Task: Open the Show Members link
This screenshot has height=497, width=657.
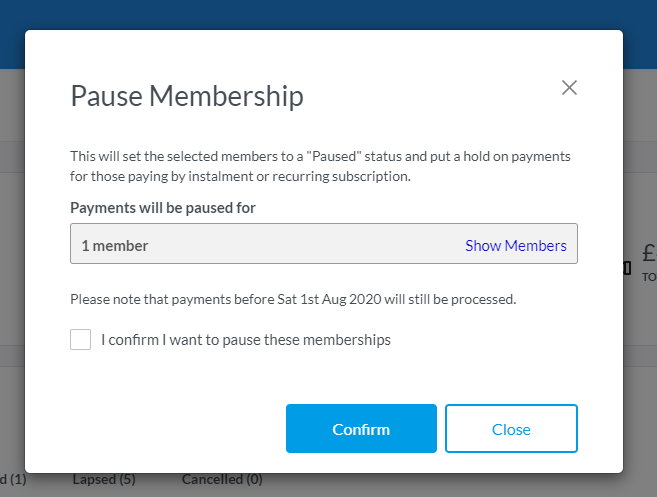Action: click(515, 245)
